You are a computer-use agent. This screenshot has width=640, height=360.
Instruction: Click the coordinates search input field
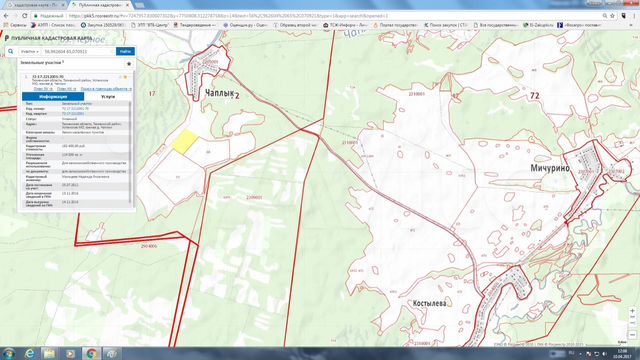78,51
